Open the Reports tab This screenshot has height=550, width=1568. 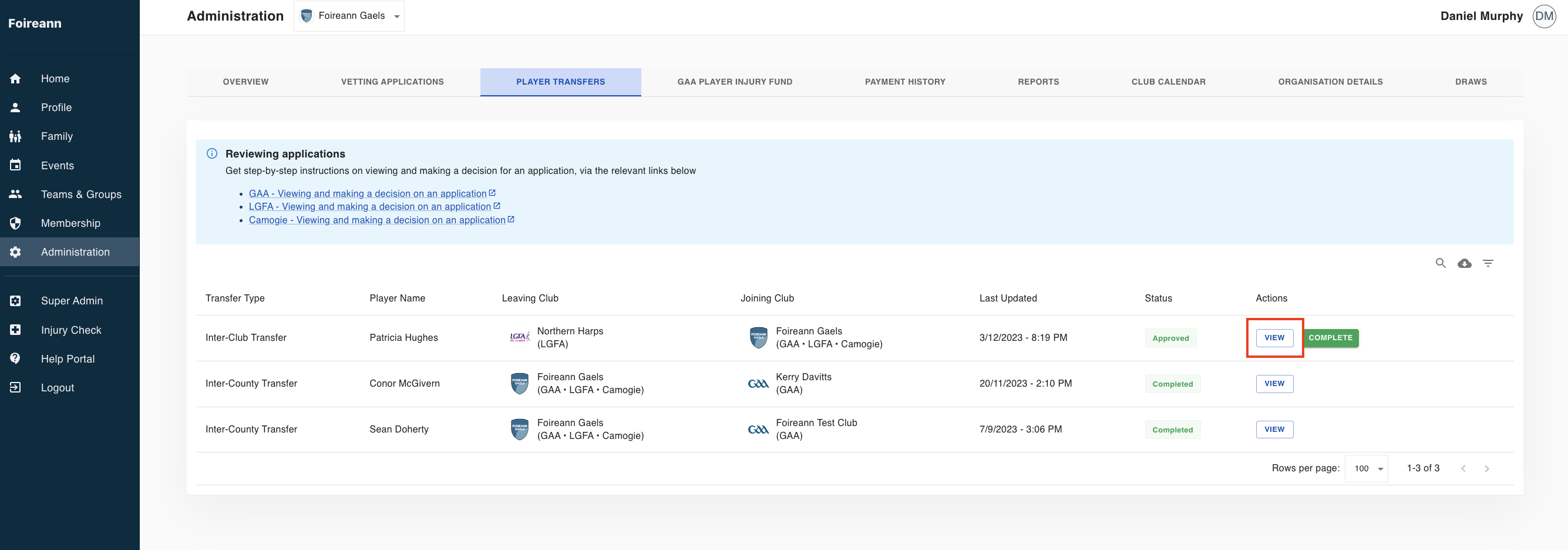1038,82
